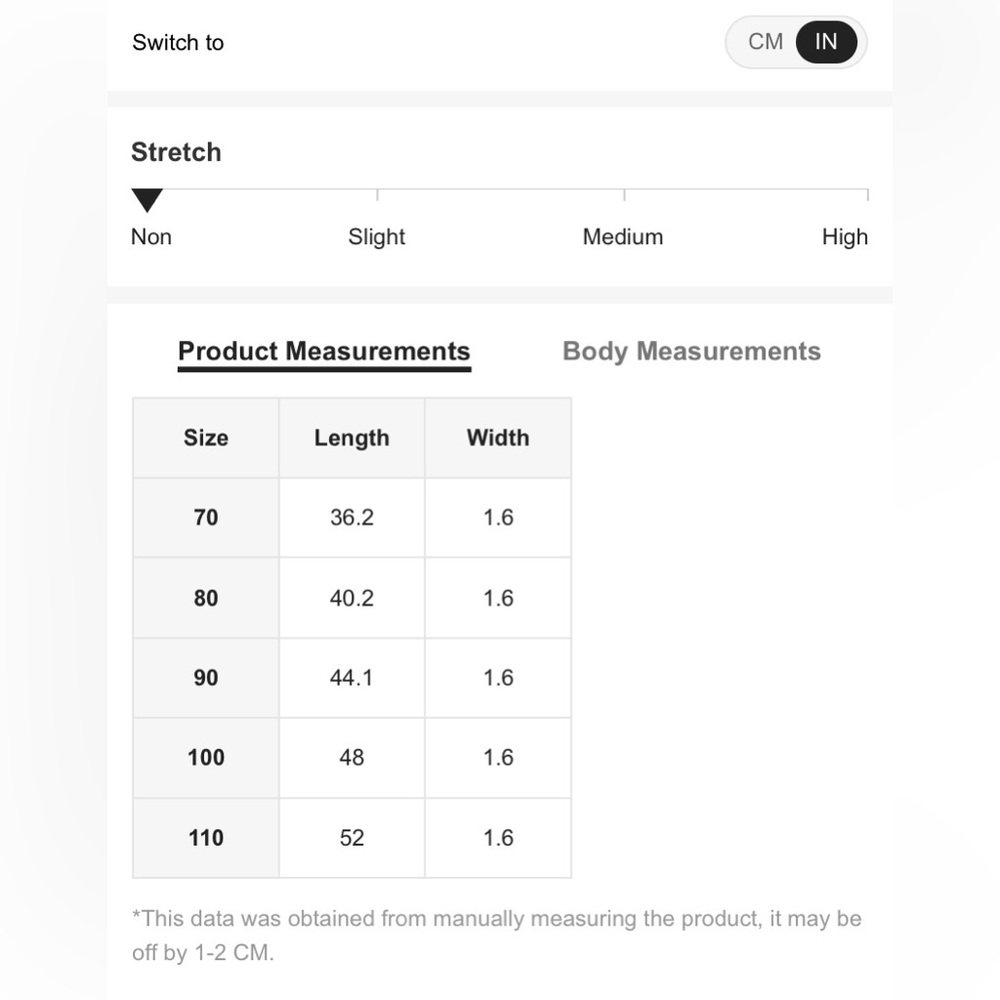The width and height of the screenshot is (1000, 1000).
Task: Click the Size column header
Action: pos(205,438)
